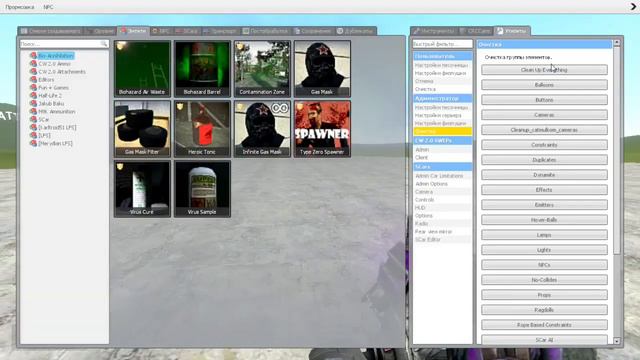Open the Bio-Annihilation category icon
The height and width of the screenshot is (360, 640).
point(33,56)
